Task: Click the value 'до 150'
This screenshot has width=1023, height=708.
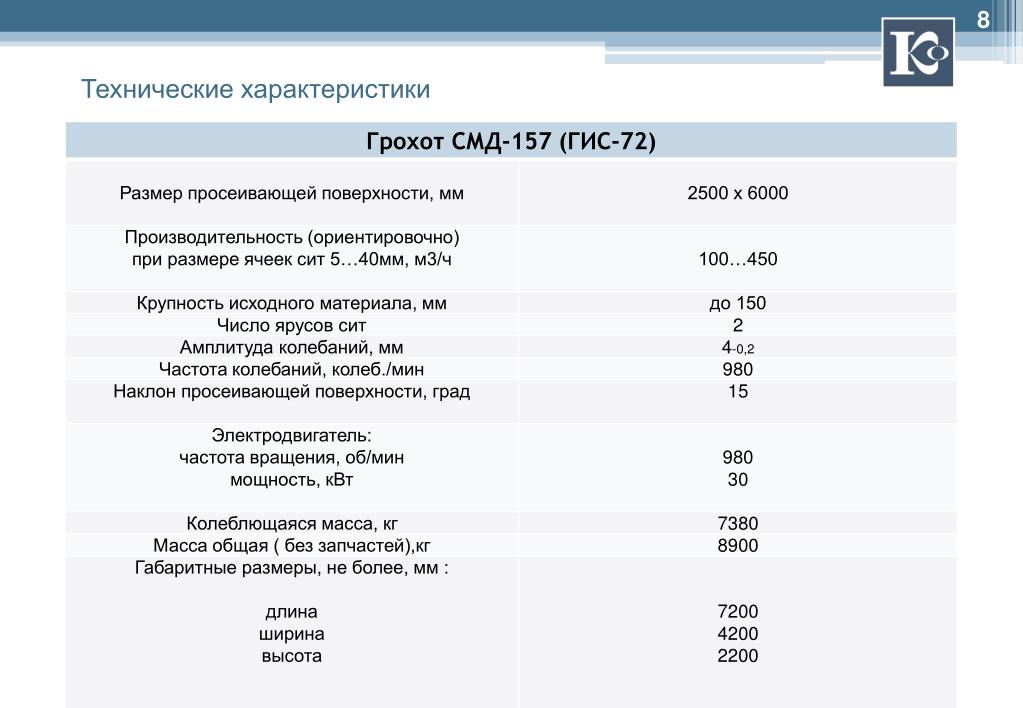Action: click(x=737, y=303)
